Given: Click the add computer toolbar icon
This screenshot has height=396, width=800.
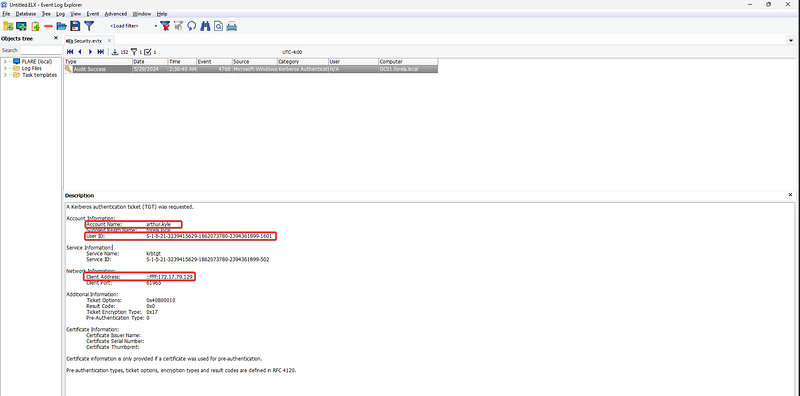Looking at the screenshot, I should tap(21, 26).
